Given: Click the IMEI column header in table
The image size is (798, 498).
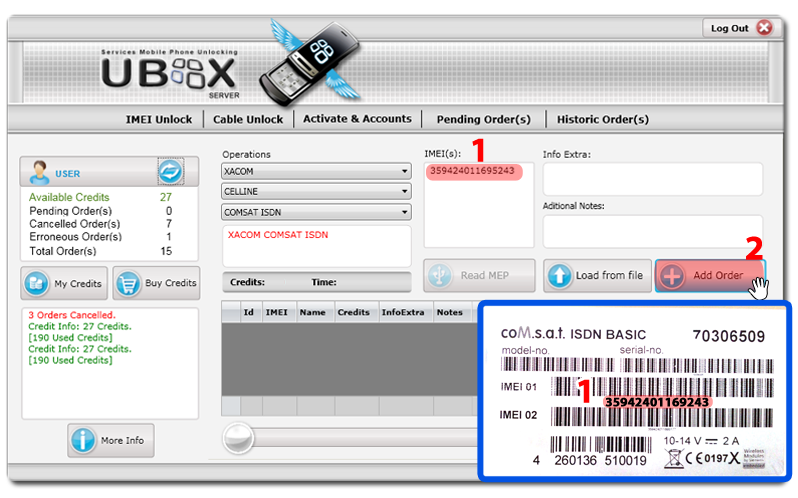Looking at the screenshot, I should click(276, 312).
